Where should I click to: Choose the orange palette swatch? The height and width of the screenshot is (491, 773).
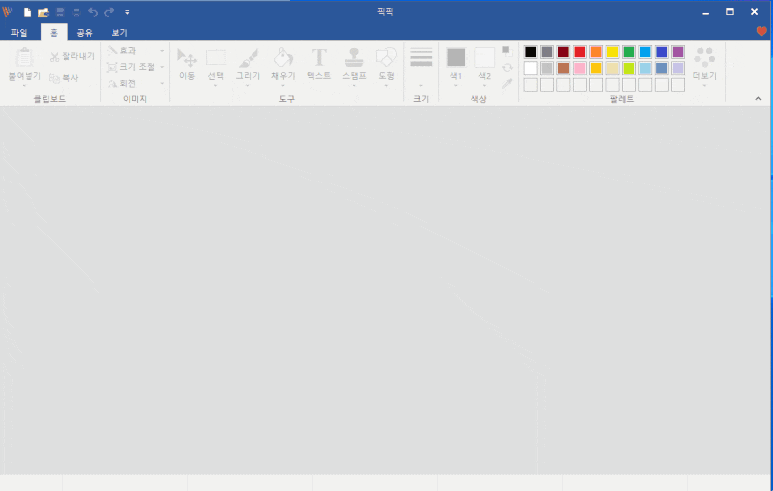click(596, 52)
